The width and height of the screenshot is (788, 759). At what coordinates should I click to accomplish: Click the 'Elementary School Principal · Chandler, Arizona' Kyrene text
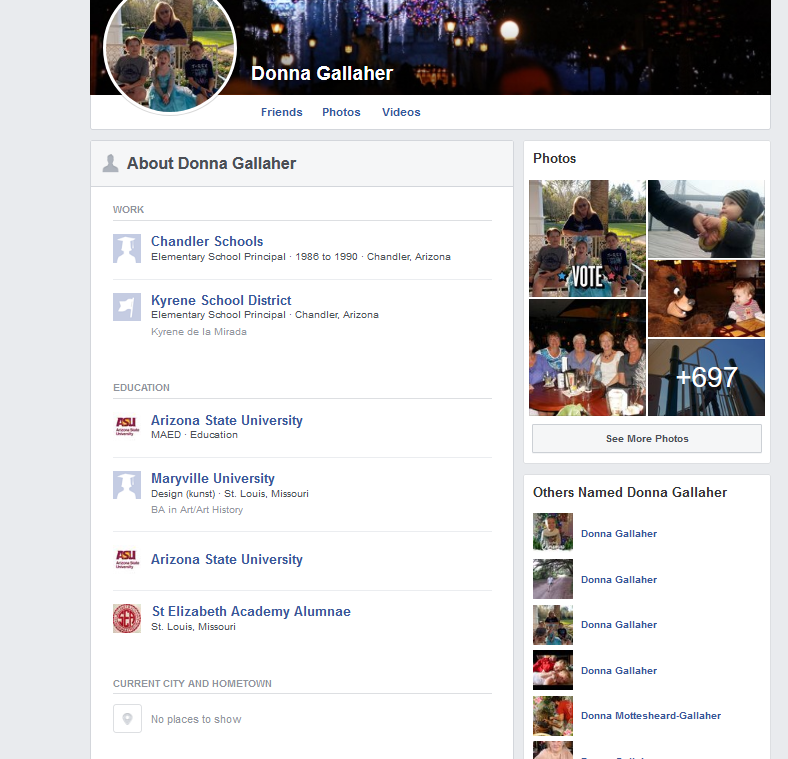pos(265,315)
